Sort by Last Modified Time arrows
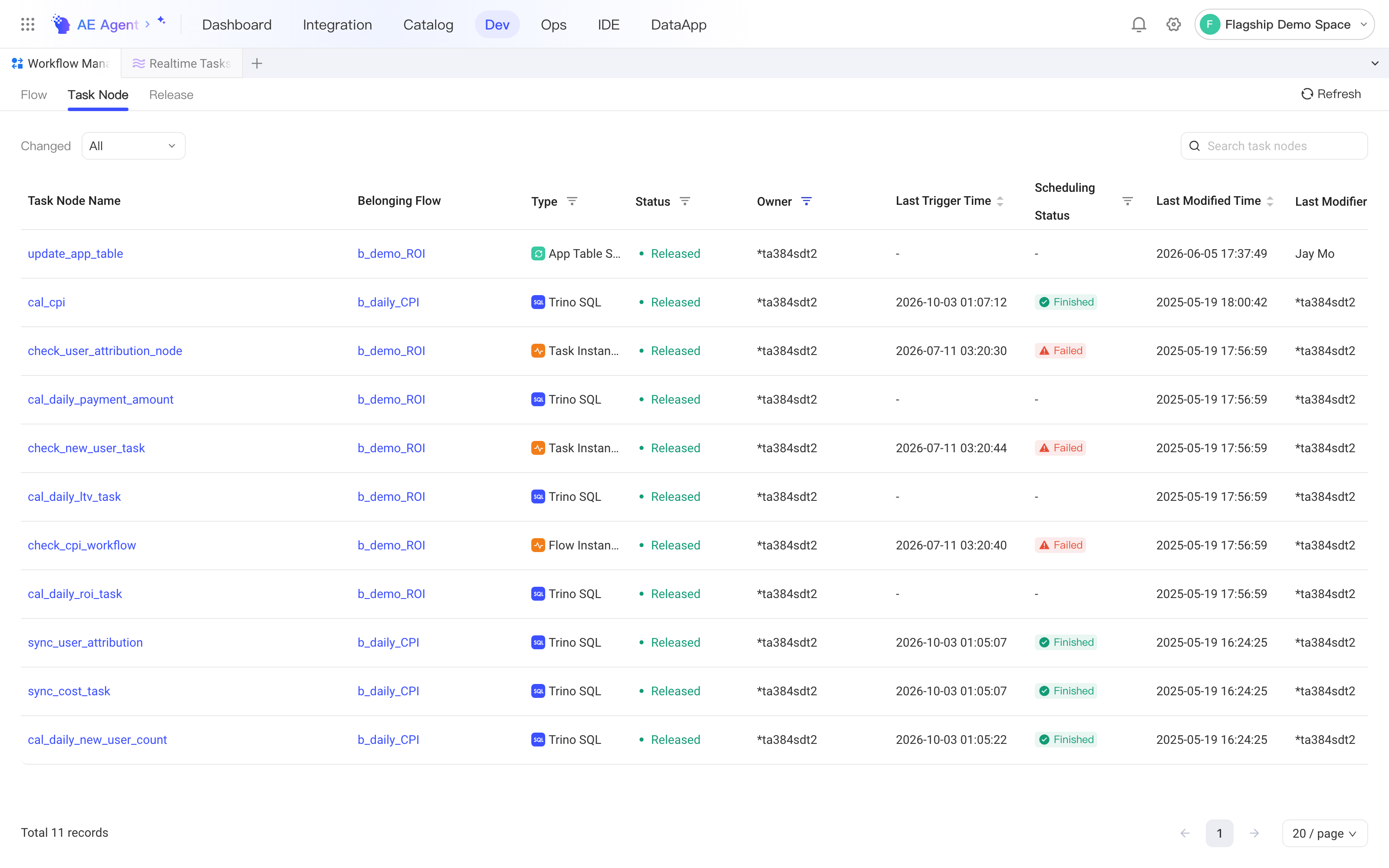Image resolution: width=1389 pixels, height=868 pixels. point(1270,201)
